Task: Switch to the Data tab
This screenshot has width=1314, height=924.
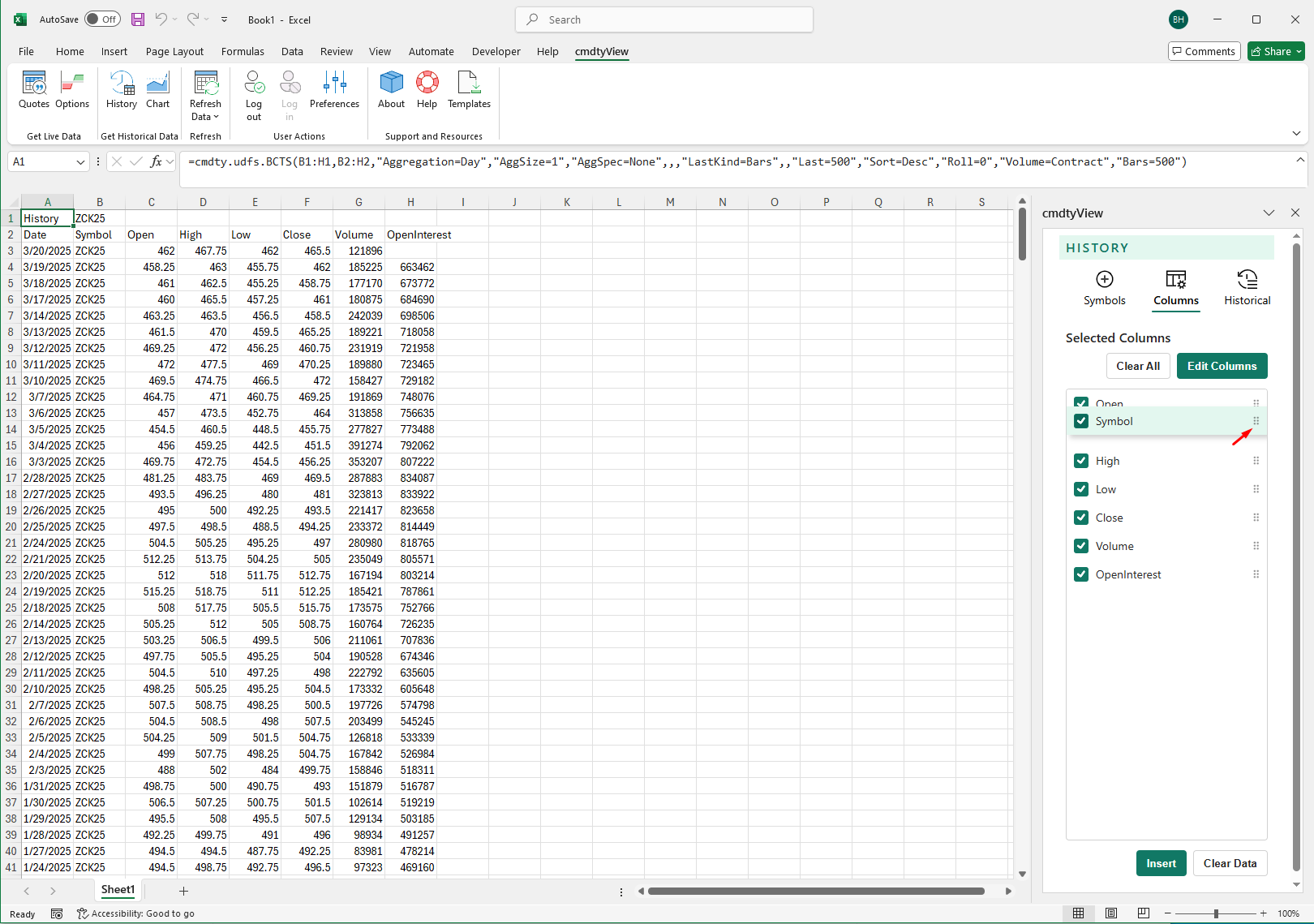Action: coord(292,51)
